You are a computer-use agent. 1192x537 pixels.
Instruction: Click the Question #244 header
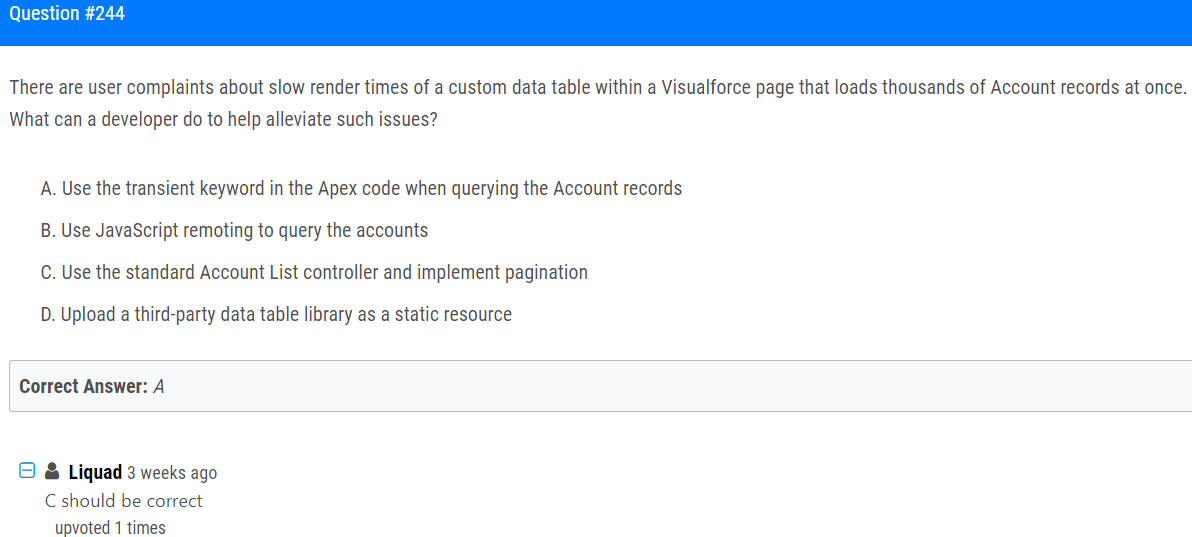pyautogui.click(x=67, y=14)
